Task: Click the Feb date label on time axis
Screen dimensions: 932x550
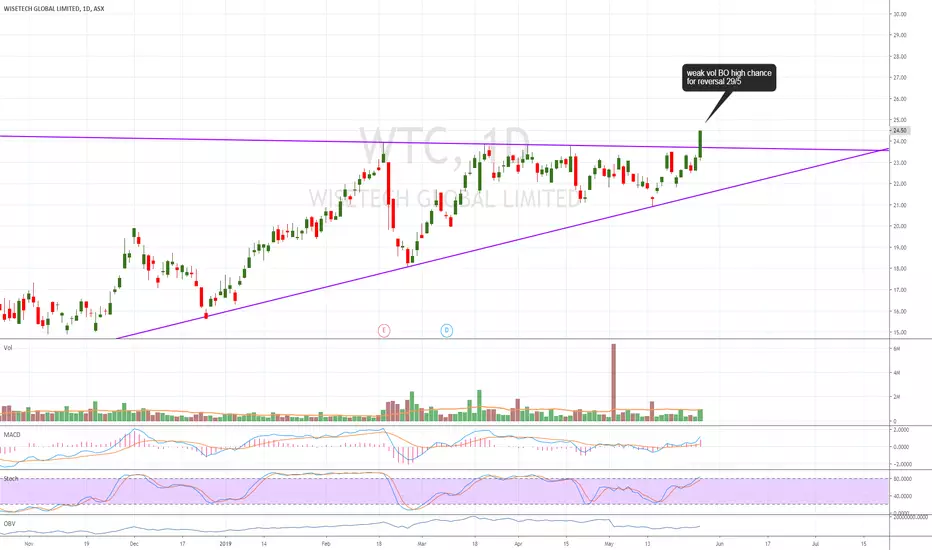Action: [x=325, y=543]
